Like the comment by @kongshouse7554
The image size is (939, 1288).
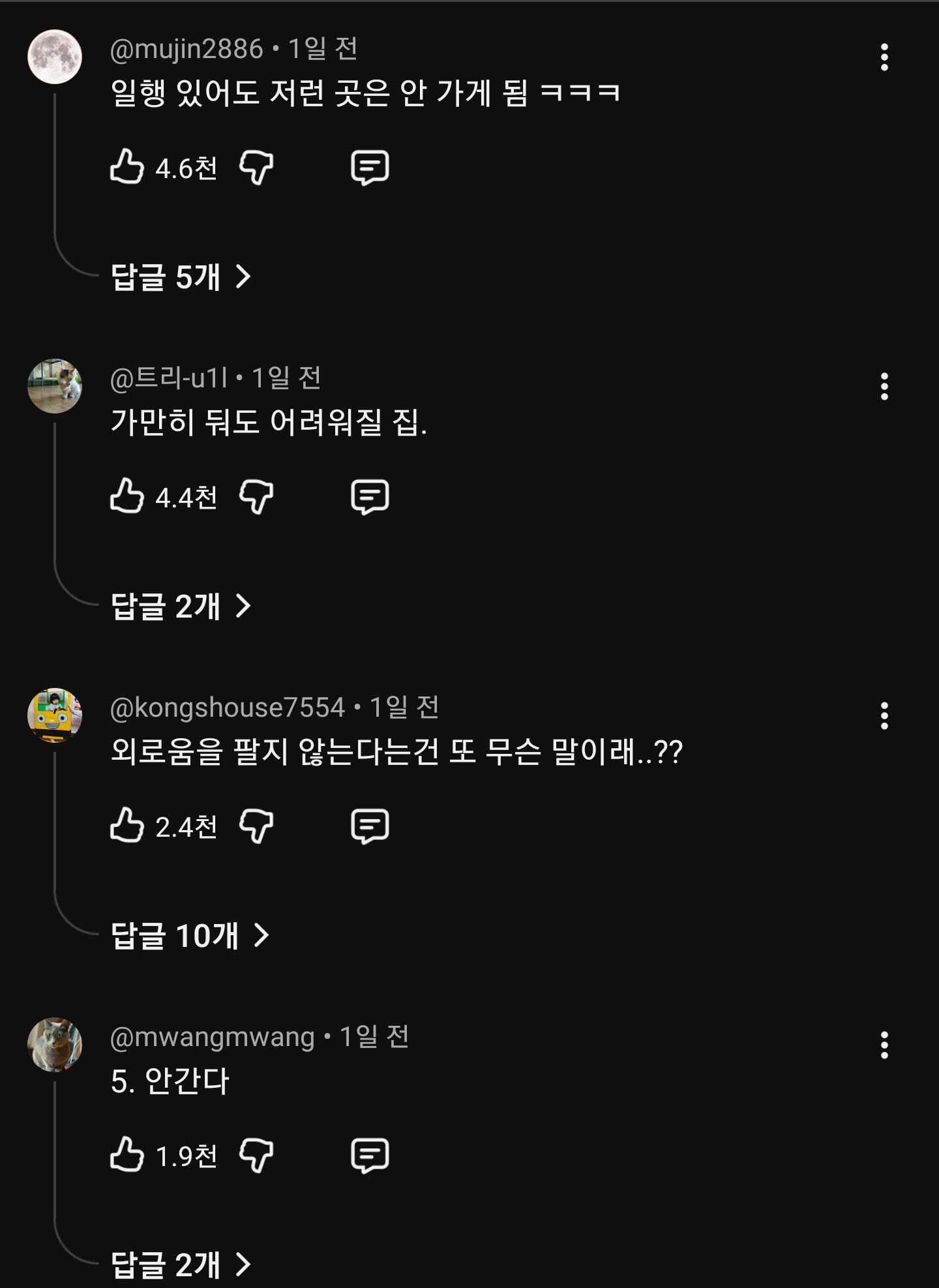click(127, 826)
